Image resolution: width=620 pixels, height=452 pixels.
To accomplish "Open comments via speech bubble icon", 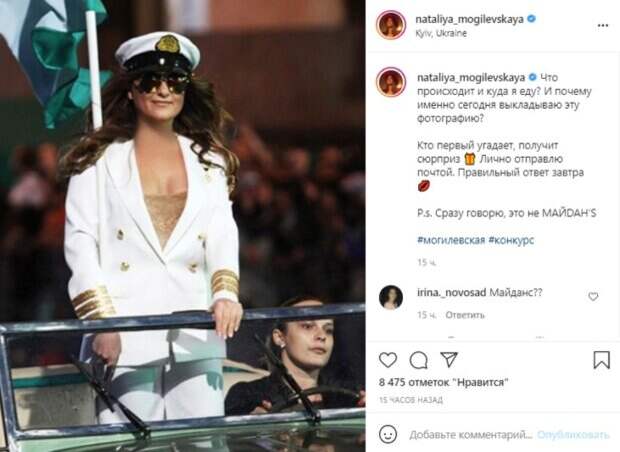I will point(418,360).
